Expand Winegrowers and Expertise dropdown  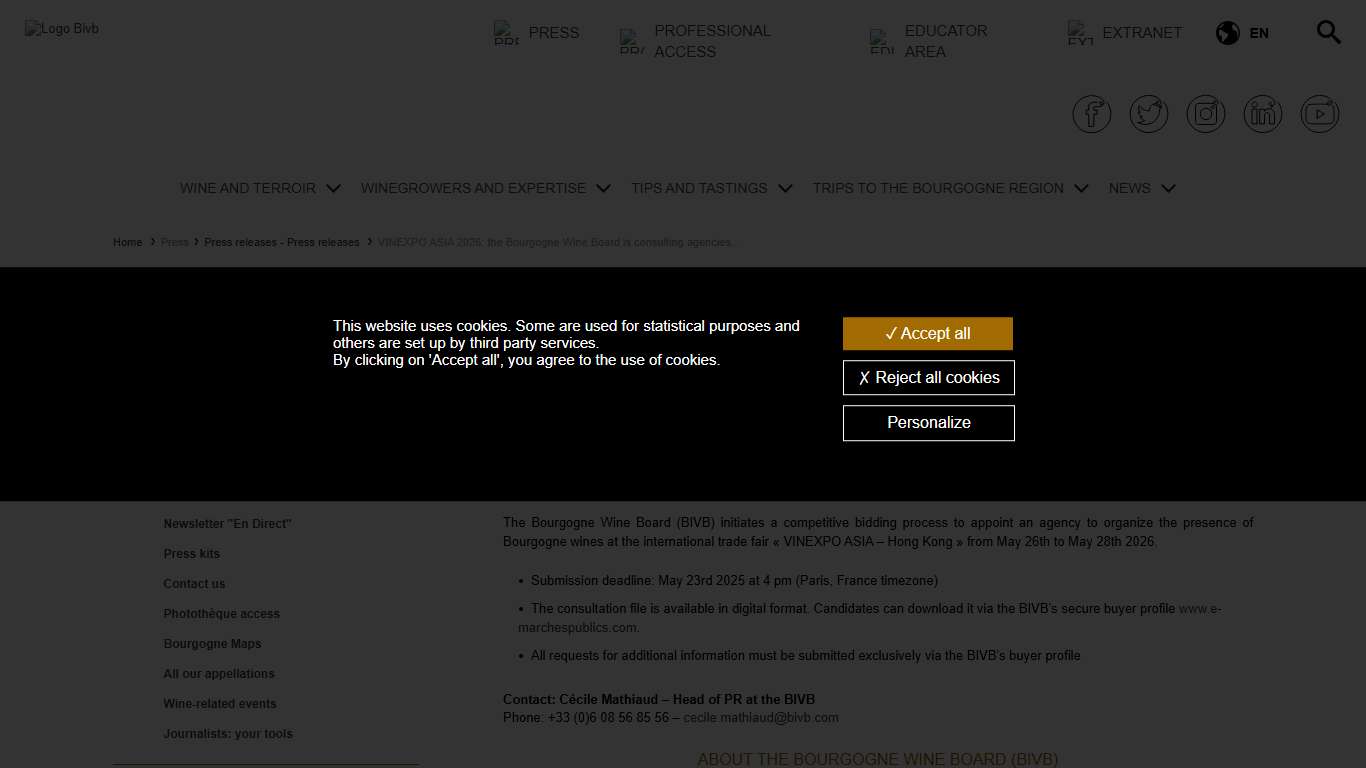[485, 188]
